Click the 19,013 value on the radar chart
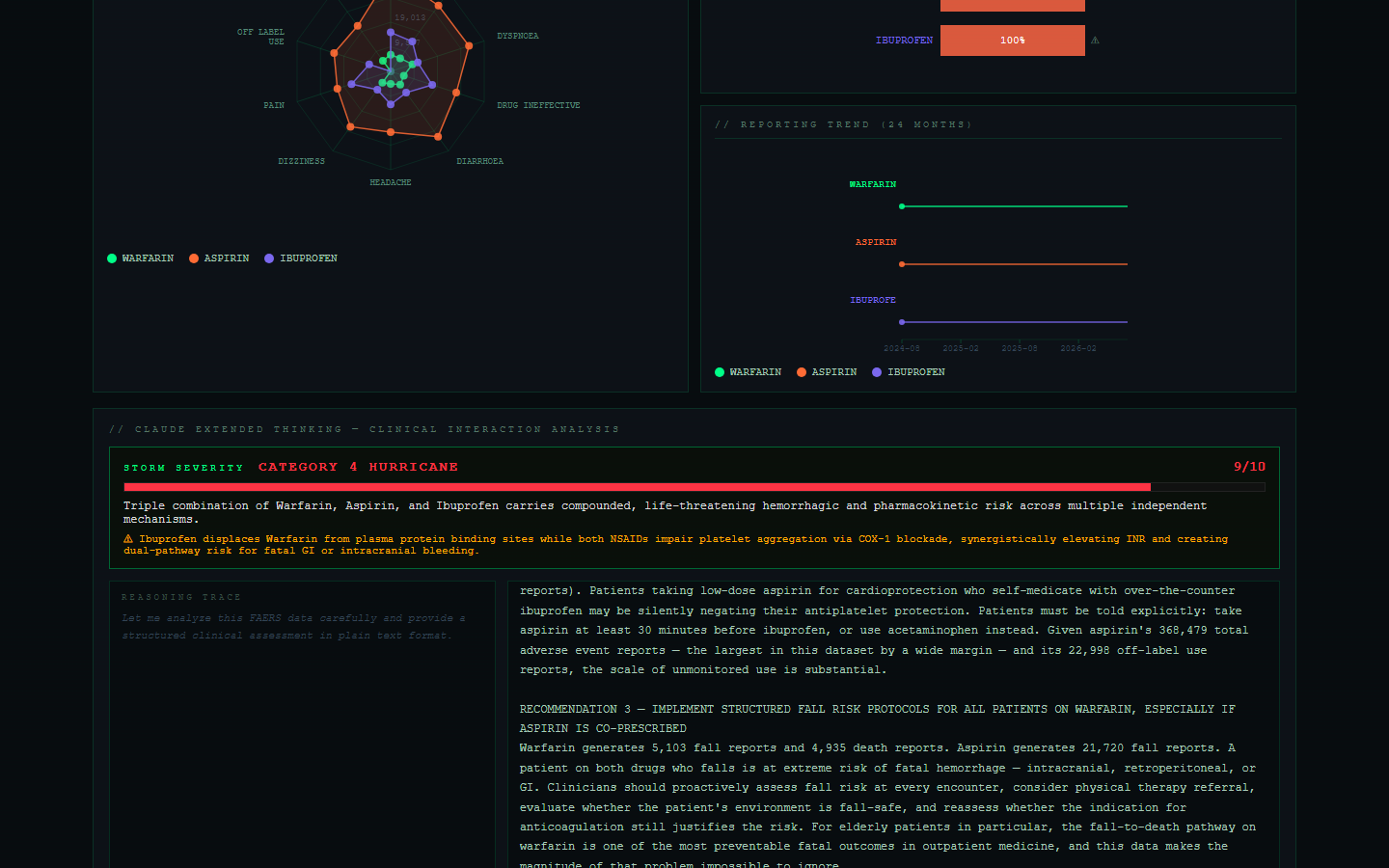The width and height of the screenshot is (1389, 868). pos(410,17)
